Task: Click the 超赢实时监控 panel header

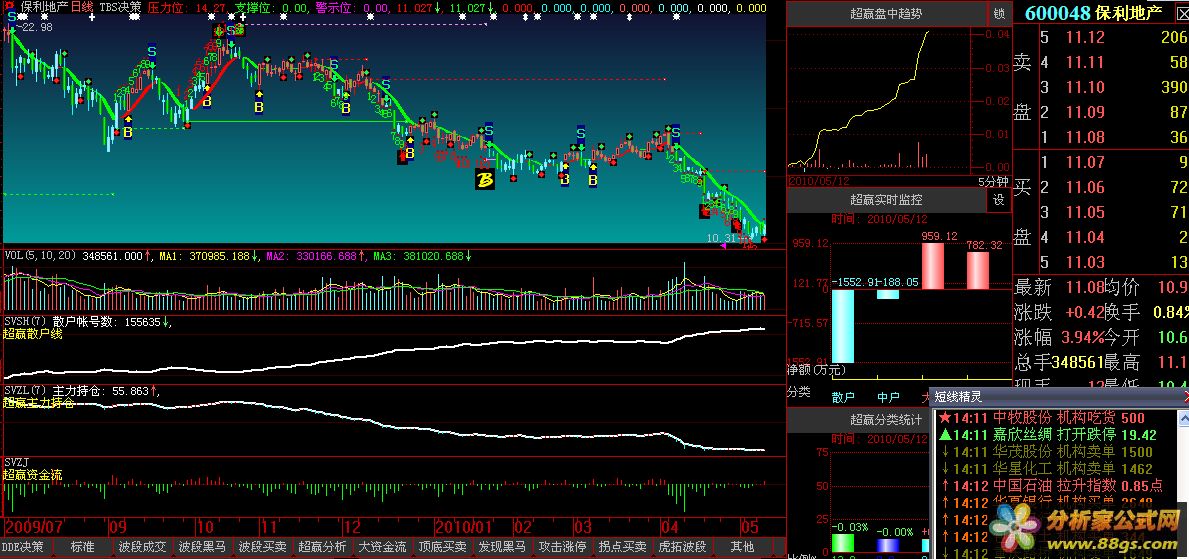Action: pyautogui.click(x=886, y=200)
